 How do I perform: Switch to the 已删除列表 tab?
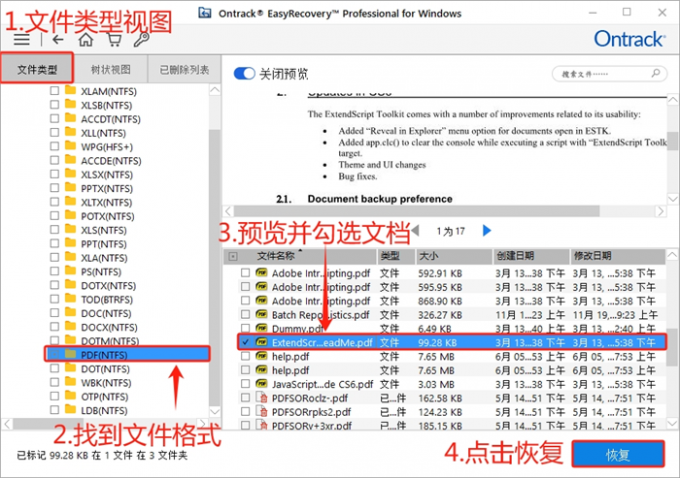tap(184, 69)
